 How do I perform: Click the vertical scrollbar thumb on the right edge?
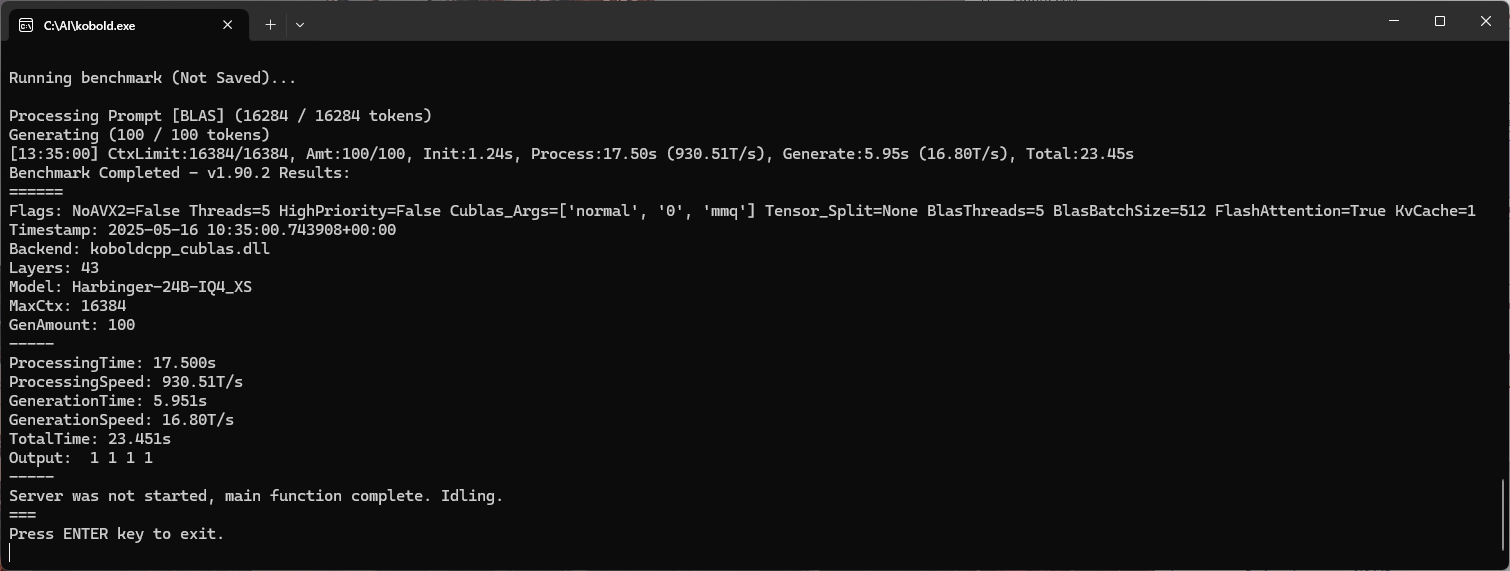1503,523
